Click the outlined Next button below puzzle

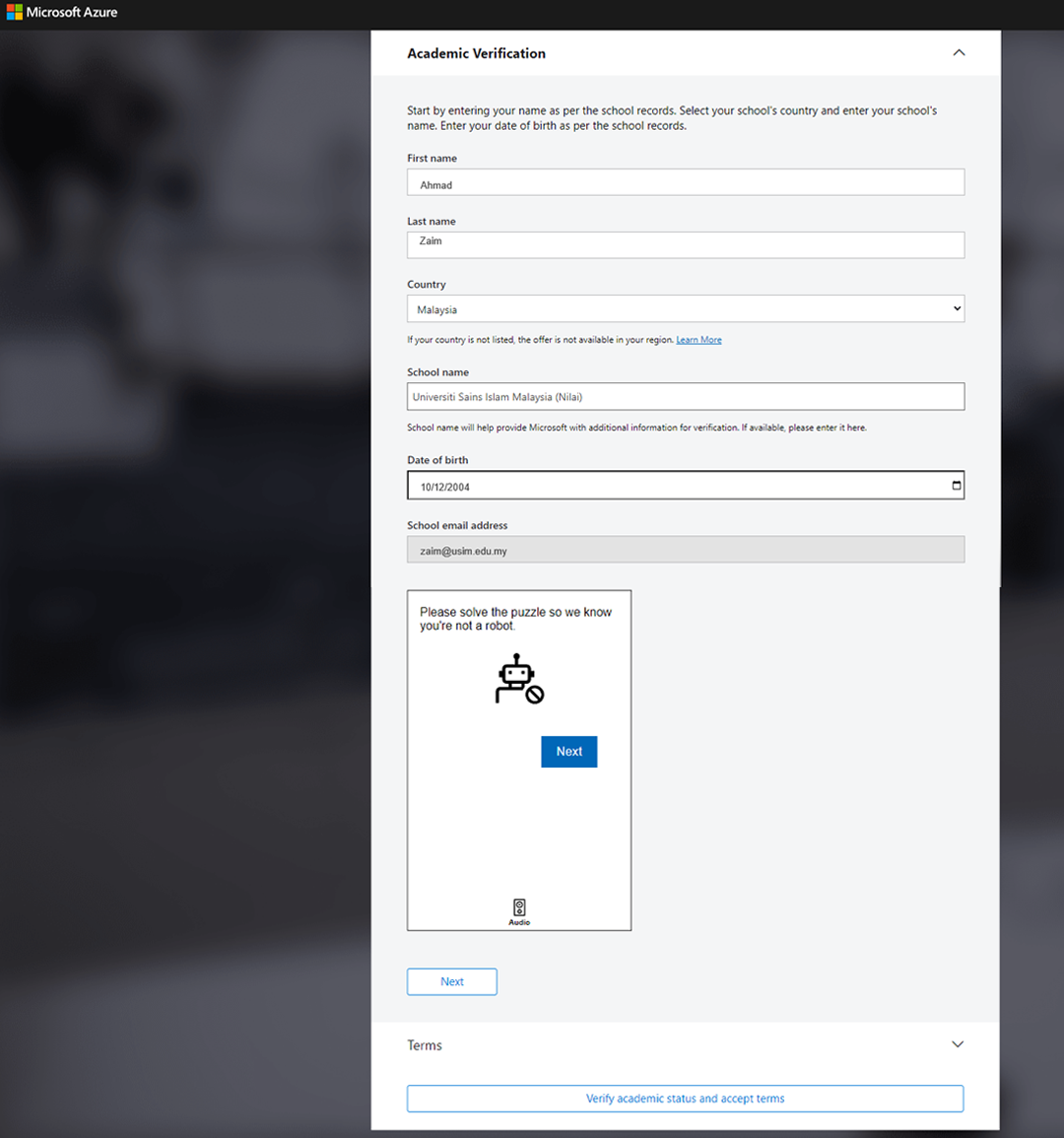[x=452, y=982]
